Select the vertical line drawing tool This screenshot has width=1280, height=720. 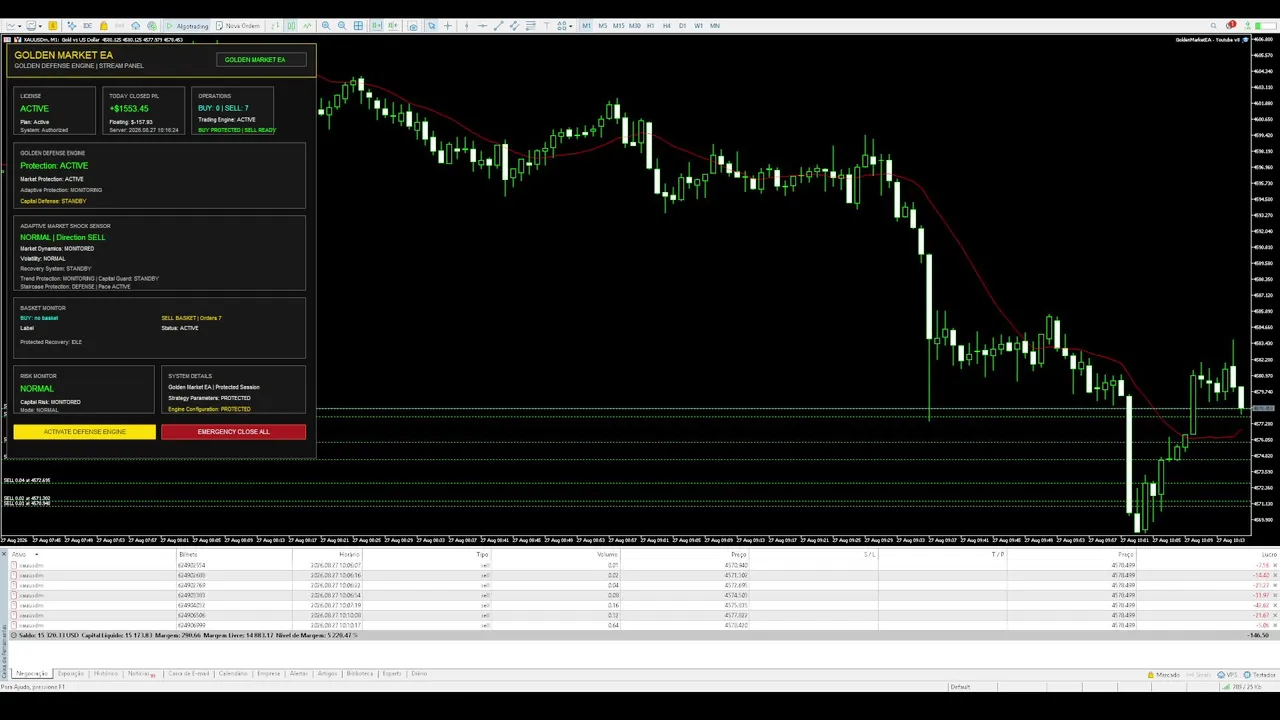pos(466,26)
